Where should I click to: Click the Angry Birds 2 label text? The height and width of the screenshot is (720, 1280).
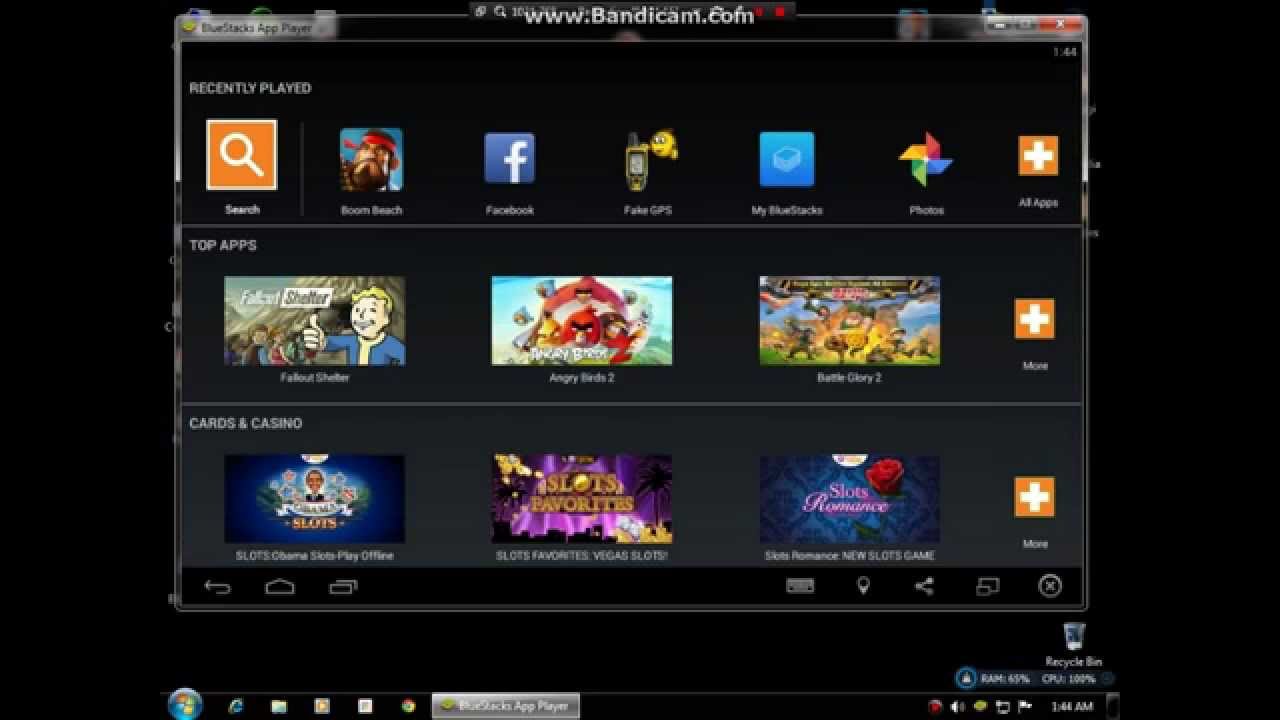tap(582, 378)
